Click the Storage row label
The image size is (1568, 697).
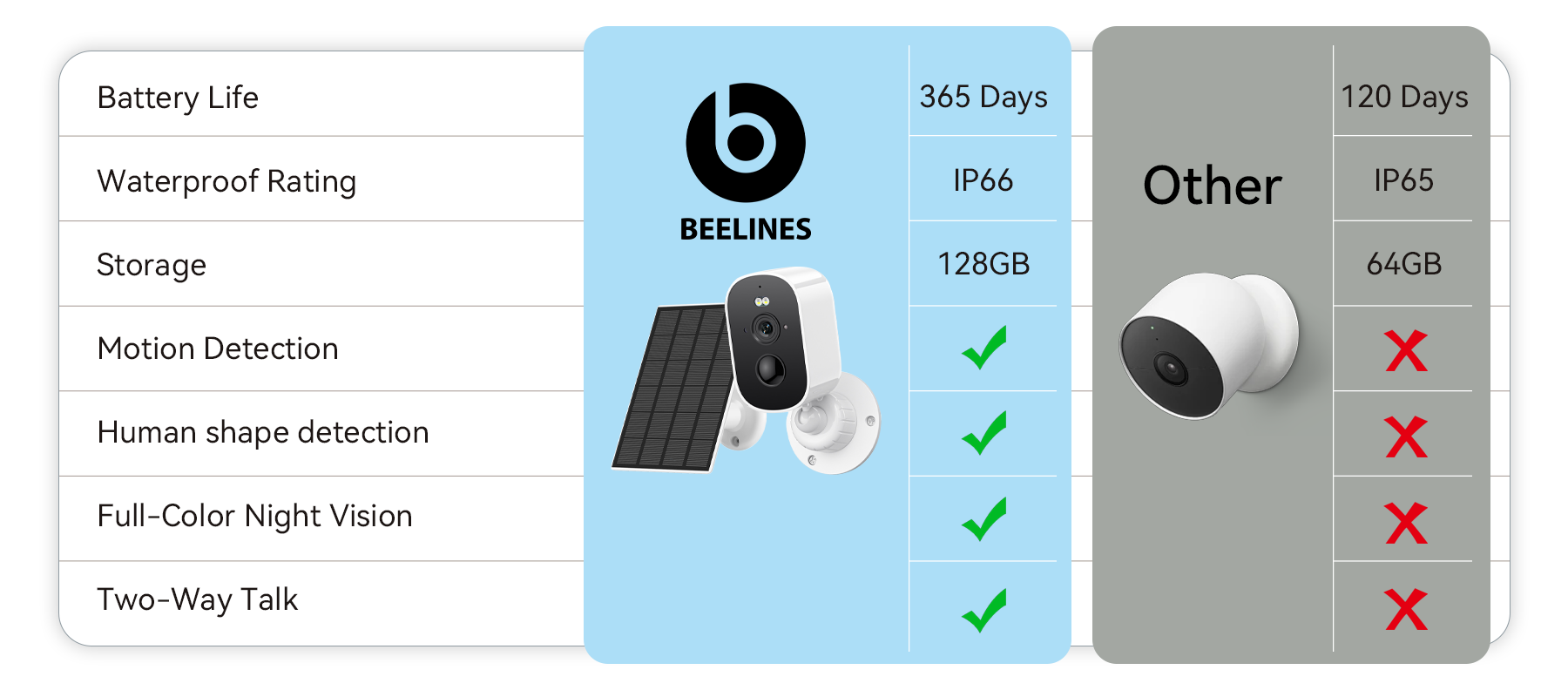click(x=152, y=265)
